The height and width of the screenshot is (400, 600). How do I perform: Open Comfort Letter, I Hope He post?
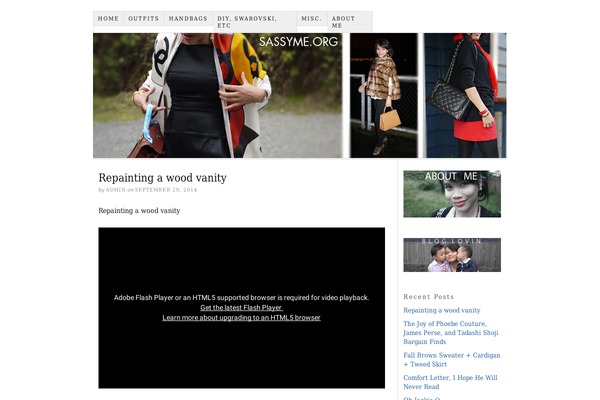(450, 382)
